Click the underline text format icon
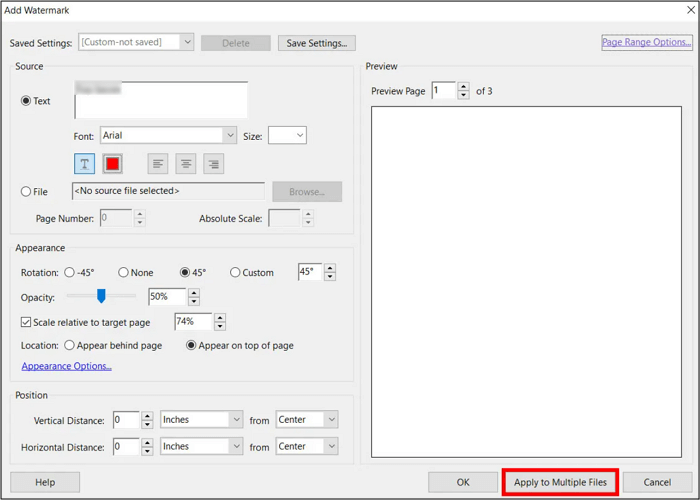 click(x=85, y=163)
